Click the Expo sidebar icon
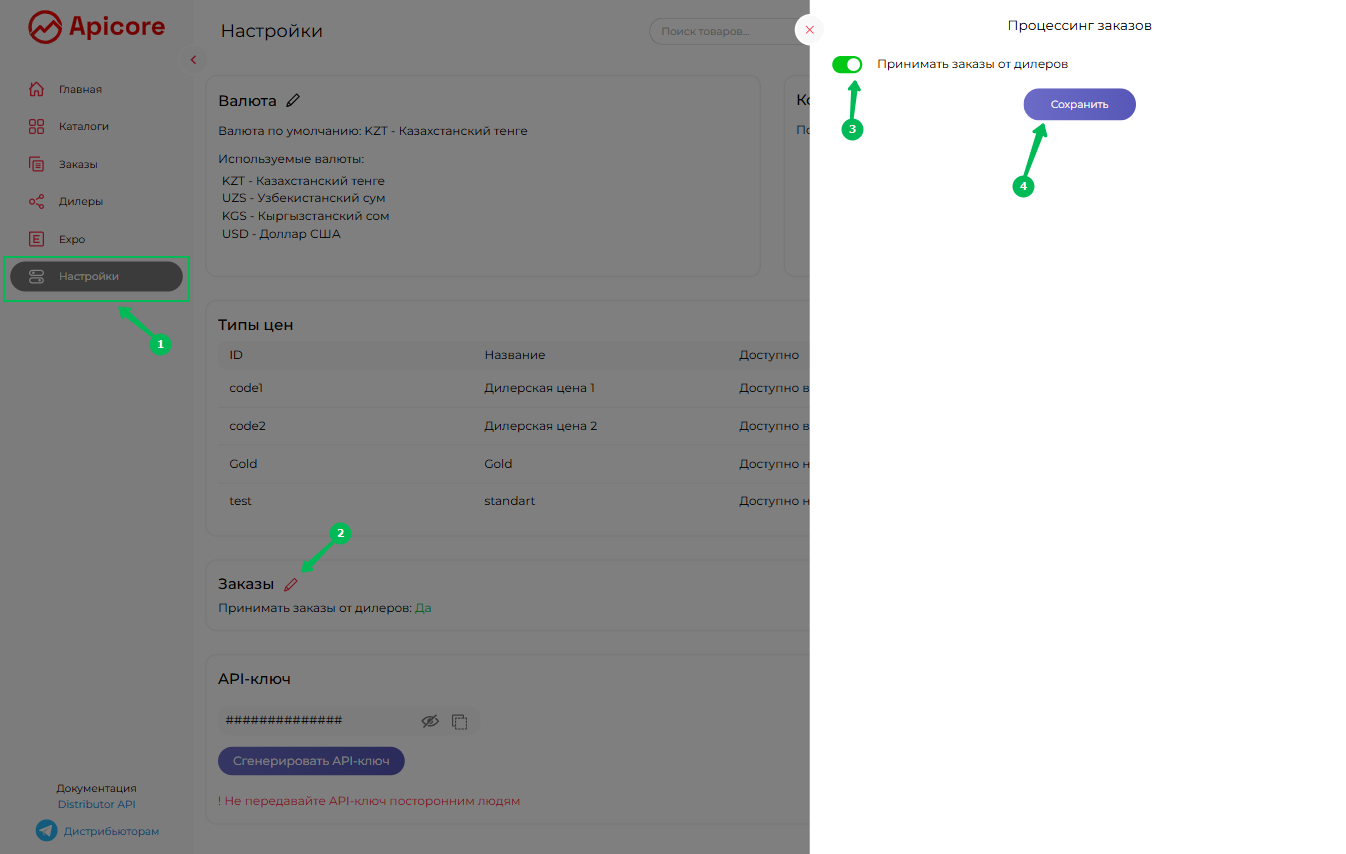The image size is (1346, 854). (x=37, y=239)
